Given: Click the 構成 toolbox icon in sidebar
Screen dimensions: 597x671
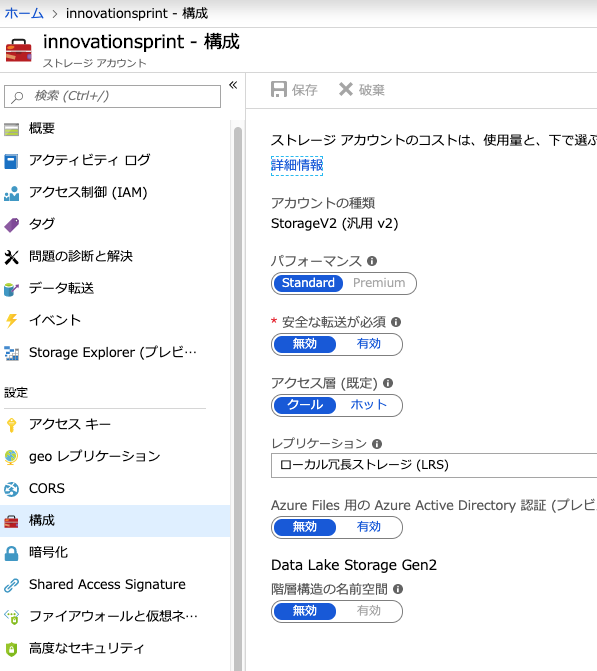Looking at the screenshot, I should pyautogui.click(x=12, y=521).
